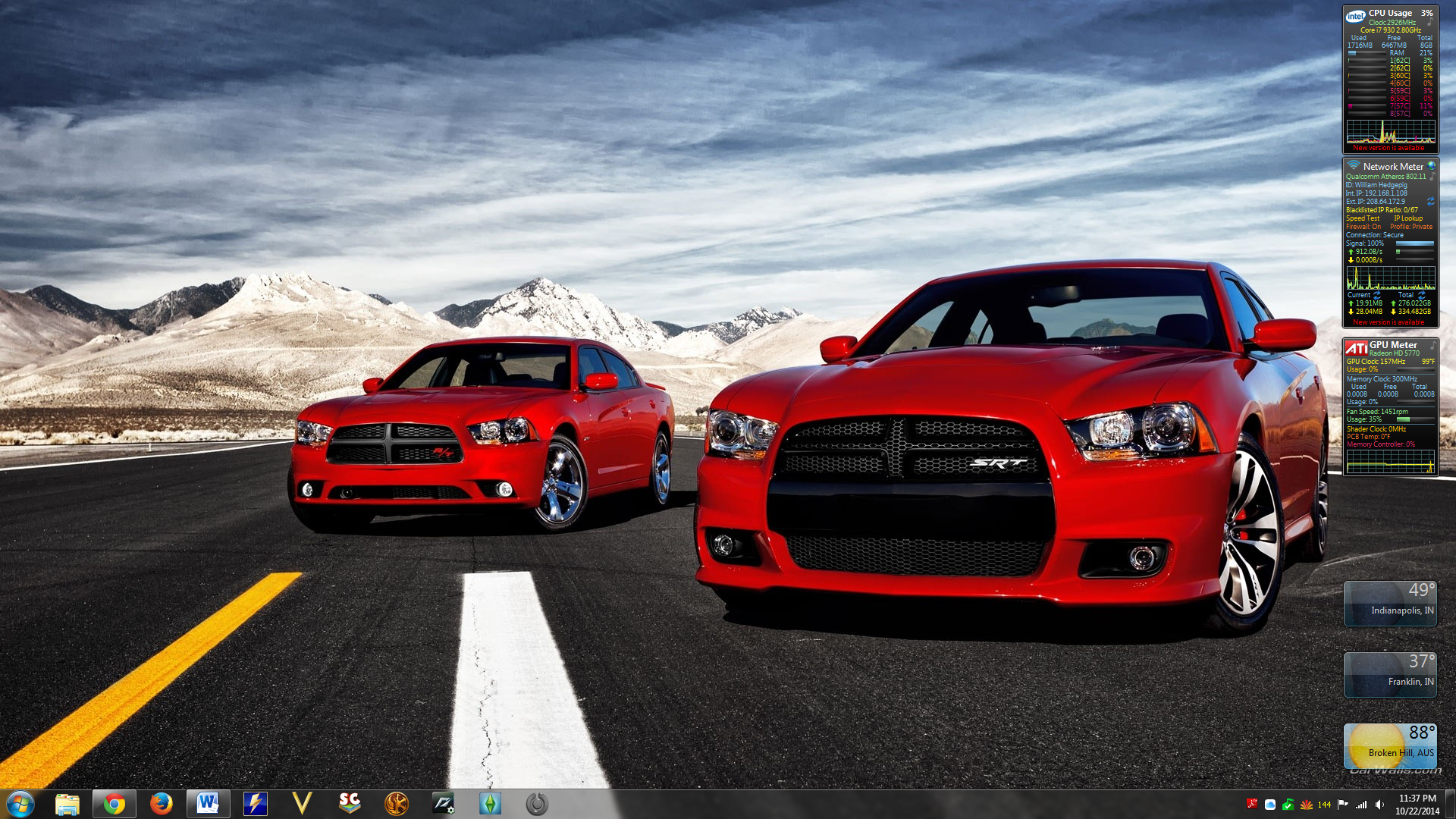Click the Wi-Fi icon in Network Meter gadget
This screenshot has width=1456, height=819.
point(1354,165)
